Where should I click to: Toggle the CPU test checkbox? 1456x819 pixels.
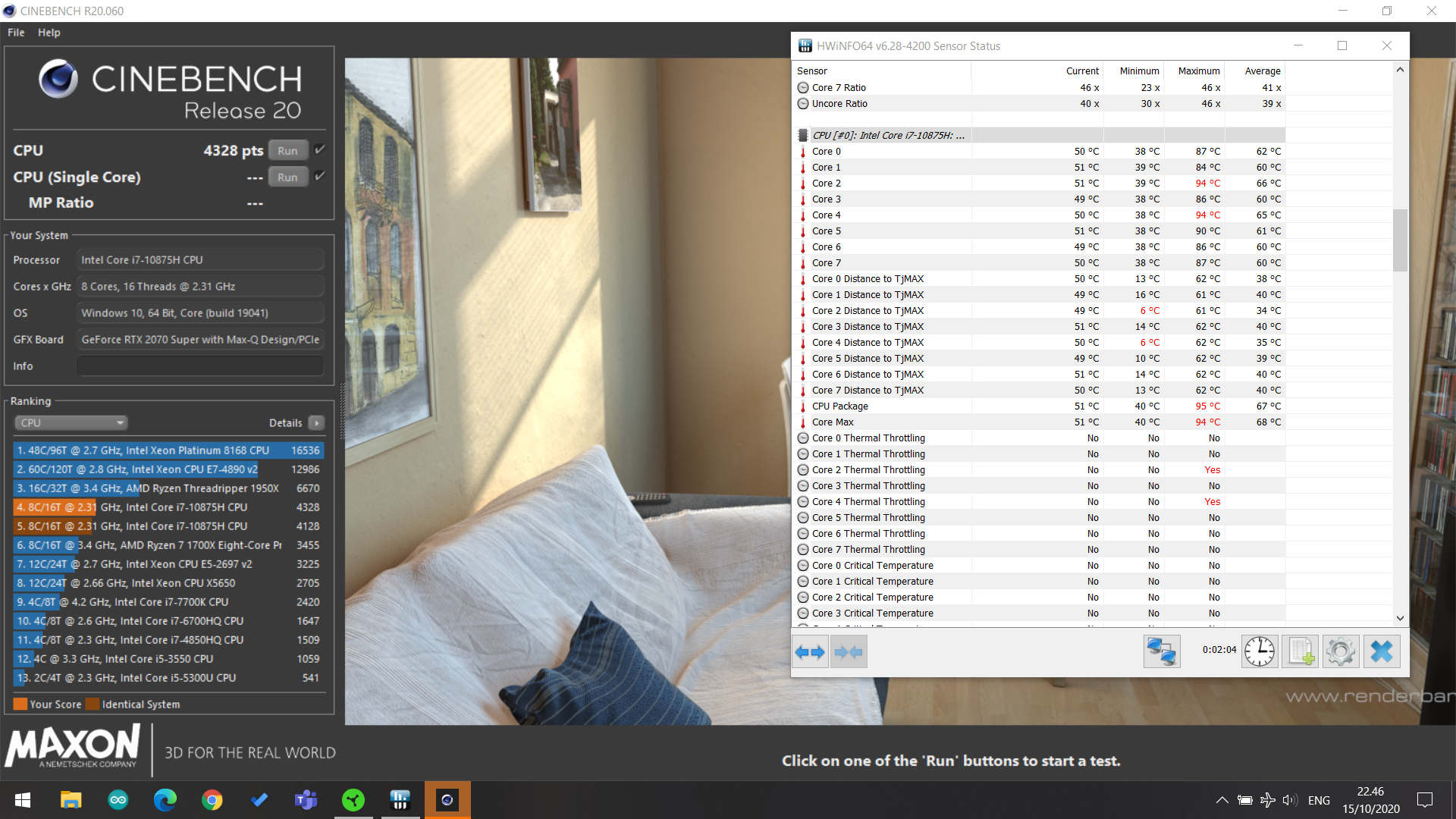[320, 150]
